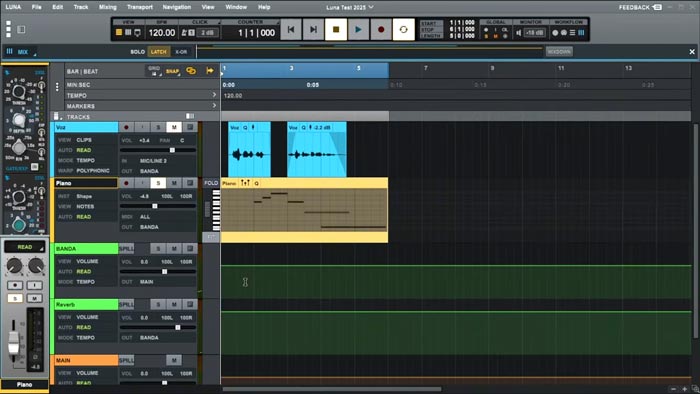Viewport: 700px width, 394px height.
Task: Click the mixer columns view icon
Action: click(128, 33)
